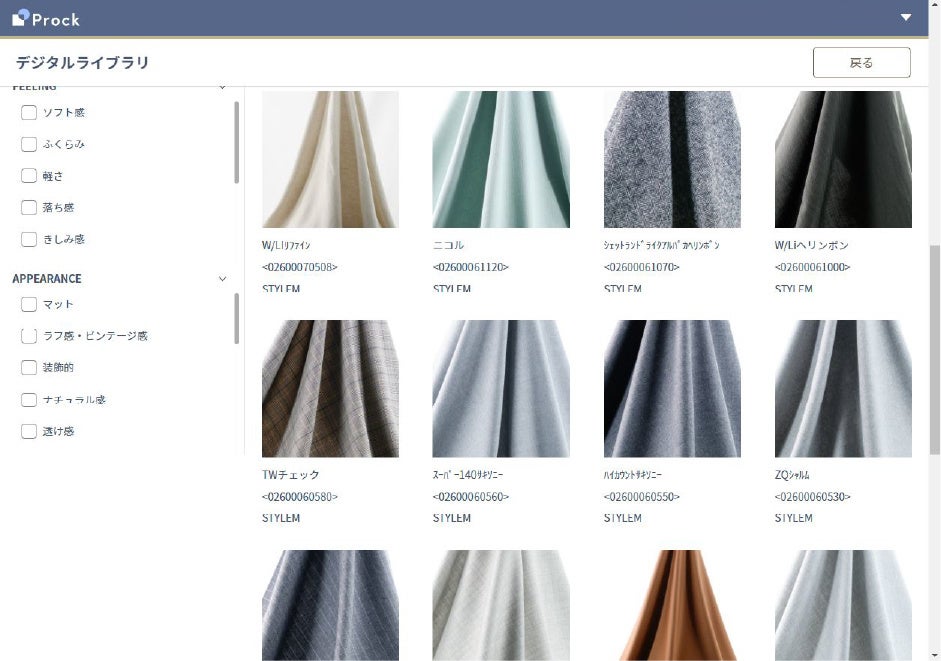The height and width of the screenshot is (661, 941).
Task: Open the シェットランド herringbone fabric thumbnail
Action: coord(672,159)
